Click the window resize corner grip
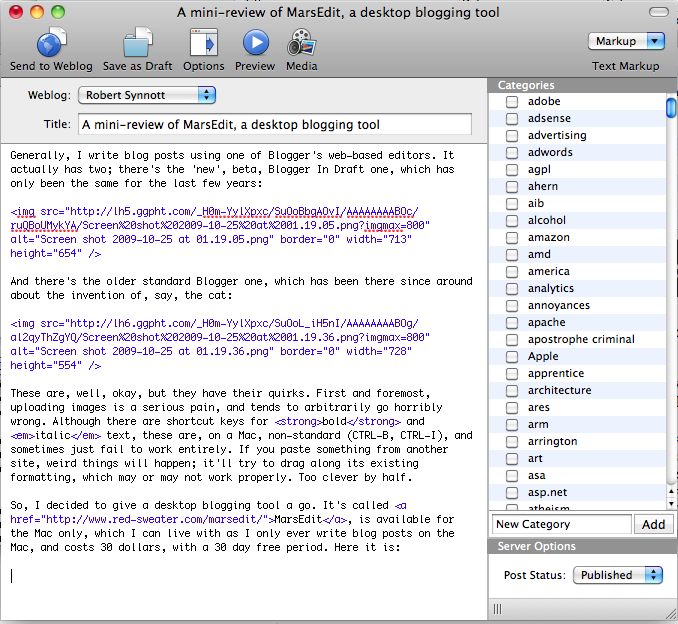The image size is (678, 624). (x=671, y=614)
